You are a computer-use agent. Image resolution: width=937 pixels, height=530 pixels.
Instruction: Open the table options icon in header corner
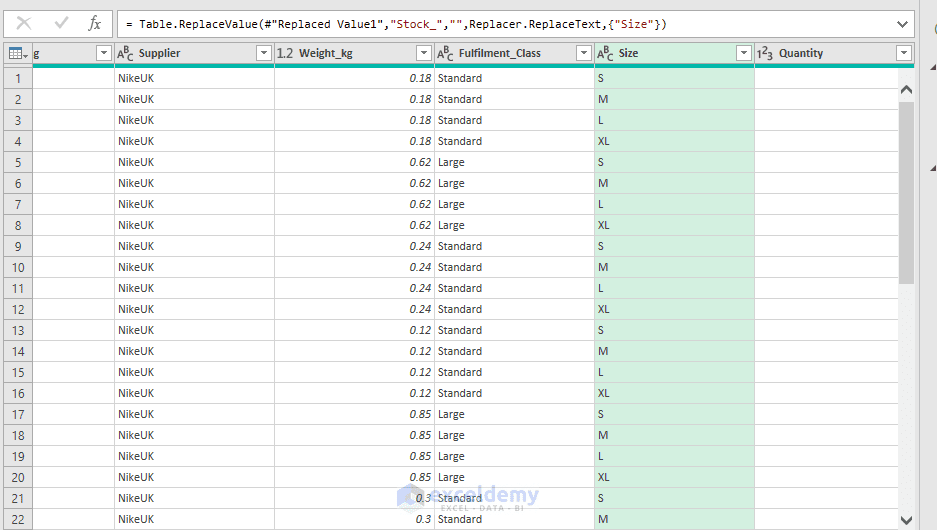[x=18, y=54]
